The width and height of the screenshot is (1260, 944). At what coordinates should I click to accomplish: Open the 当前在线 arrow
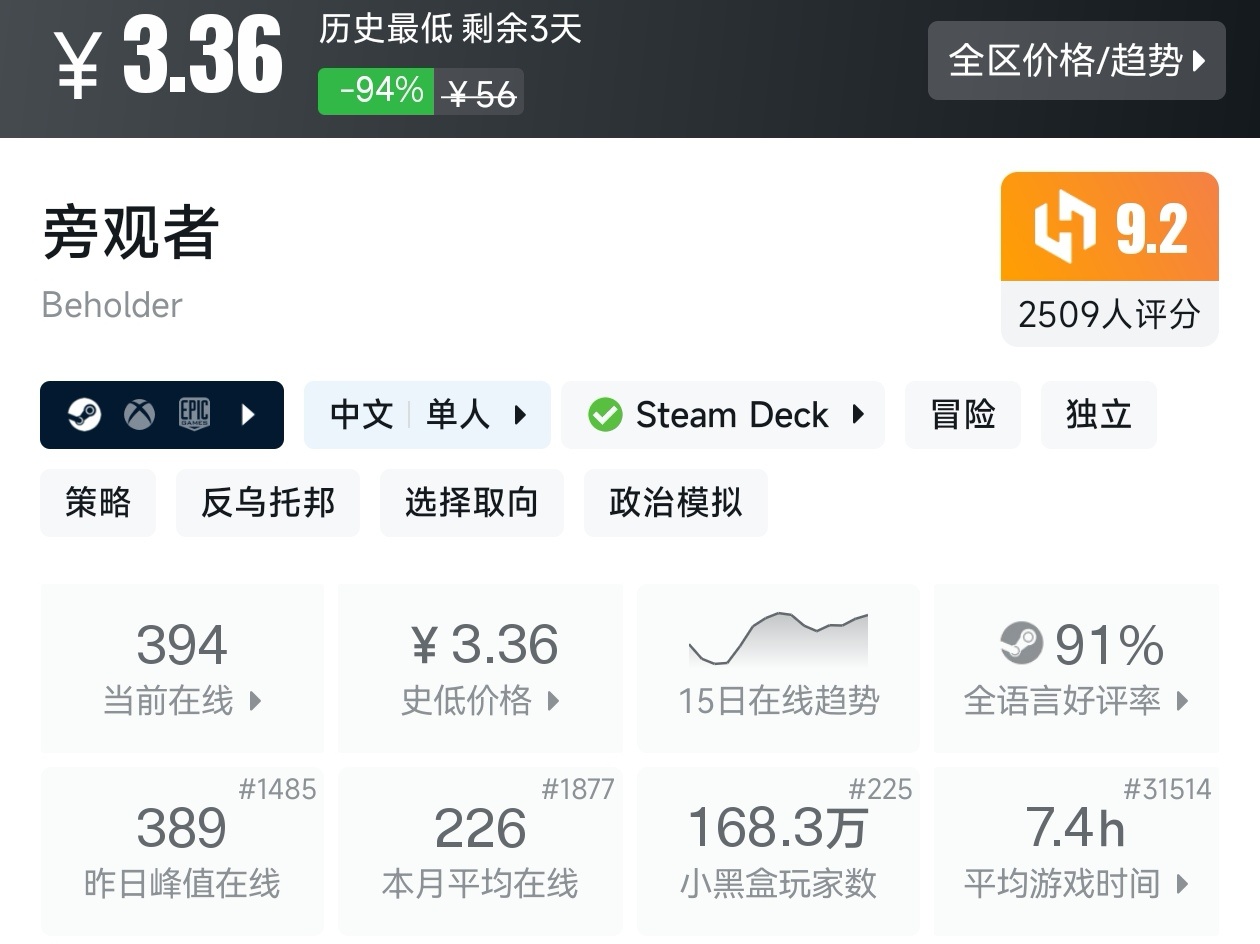coord(255,701)
